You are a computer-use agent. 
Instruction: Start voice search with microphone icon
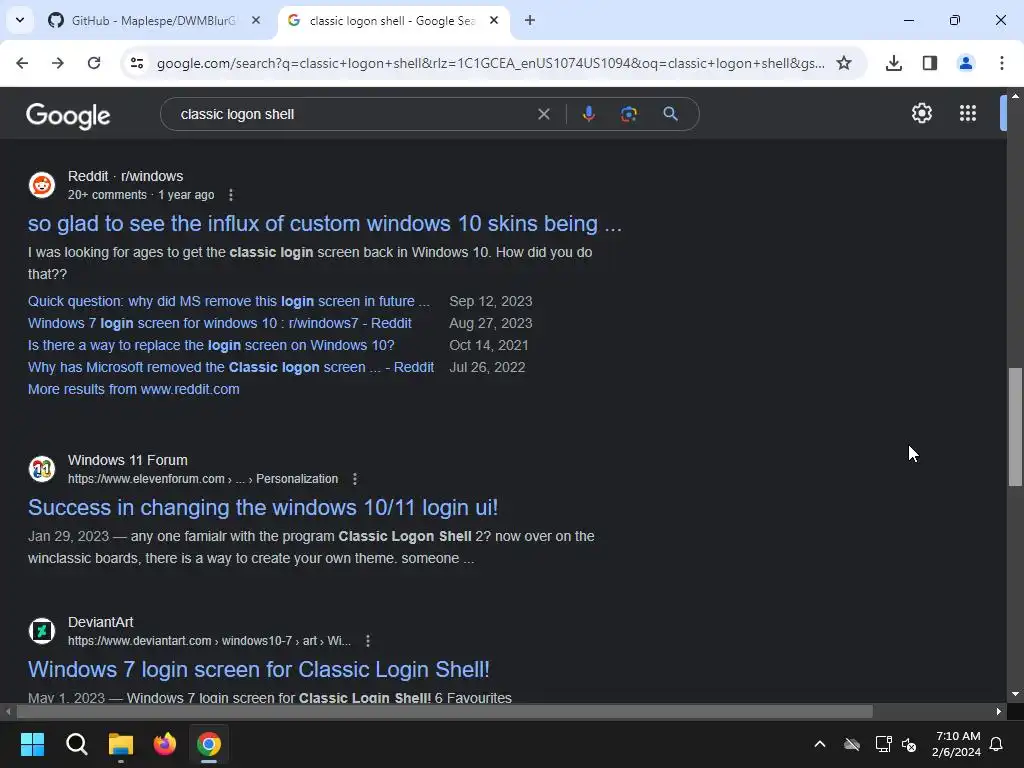[x=588, y=114]
